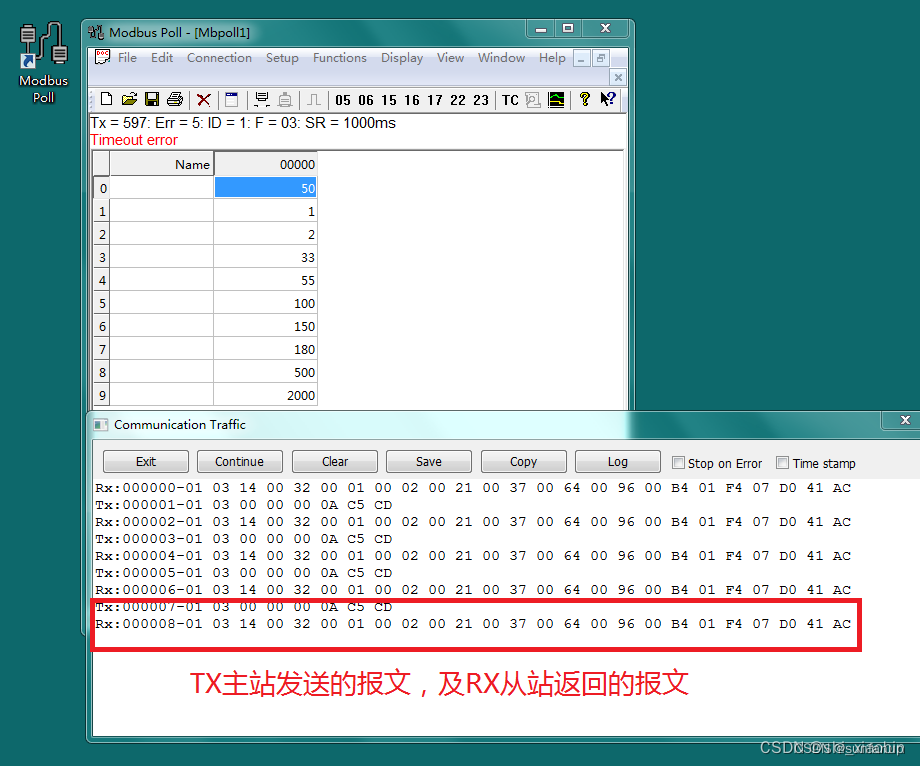Click the Save traffic button

click(429, 462)
